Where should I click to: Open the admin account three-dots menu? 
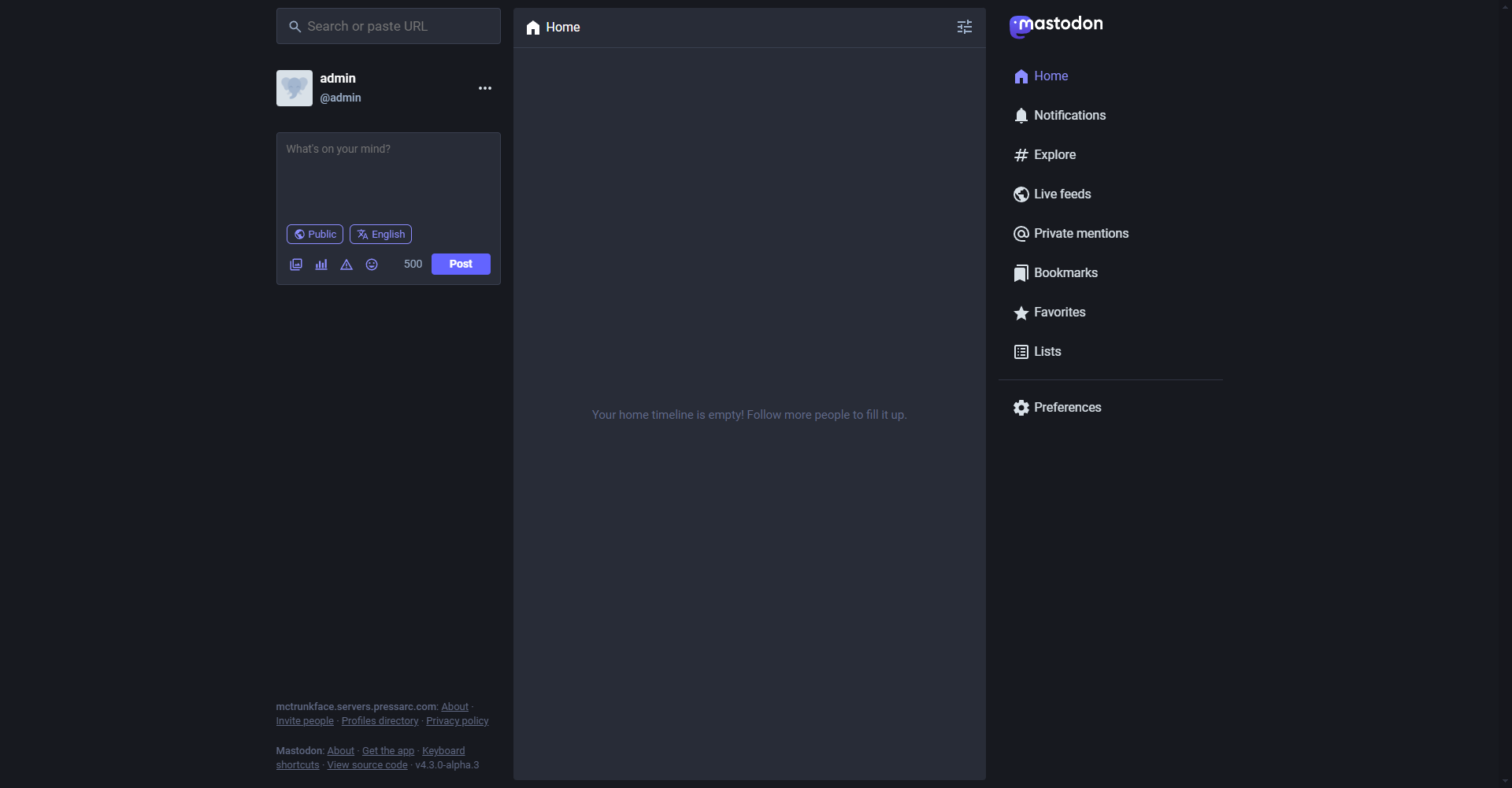coord(485,89)
